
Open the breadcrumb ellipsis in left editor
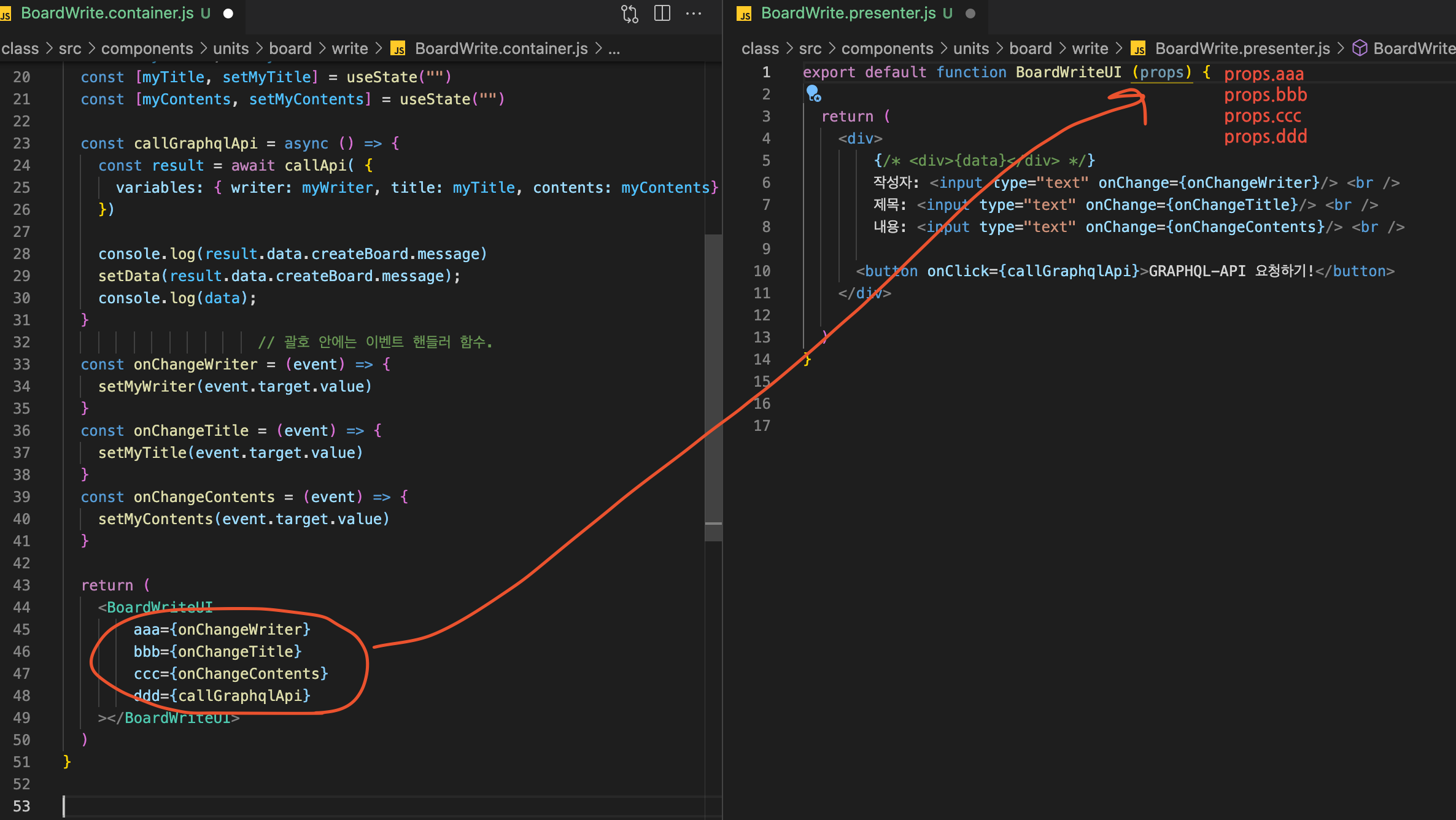click(x=614, y=48)
